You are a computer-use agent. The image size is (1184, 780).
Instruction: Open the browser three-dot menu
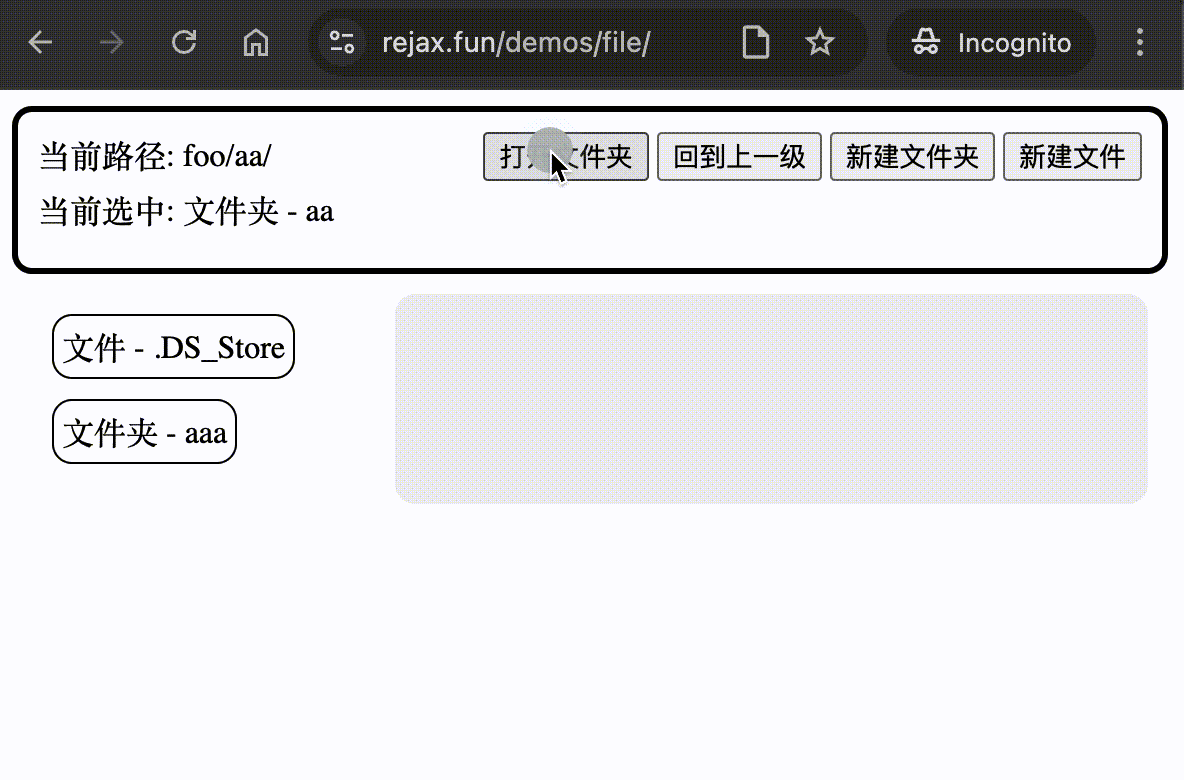point(1139,42)
